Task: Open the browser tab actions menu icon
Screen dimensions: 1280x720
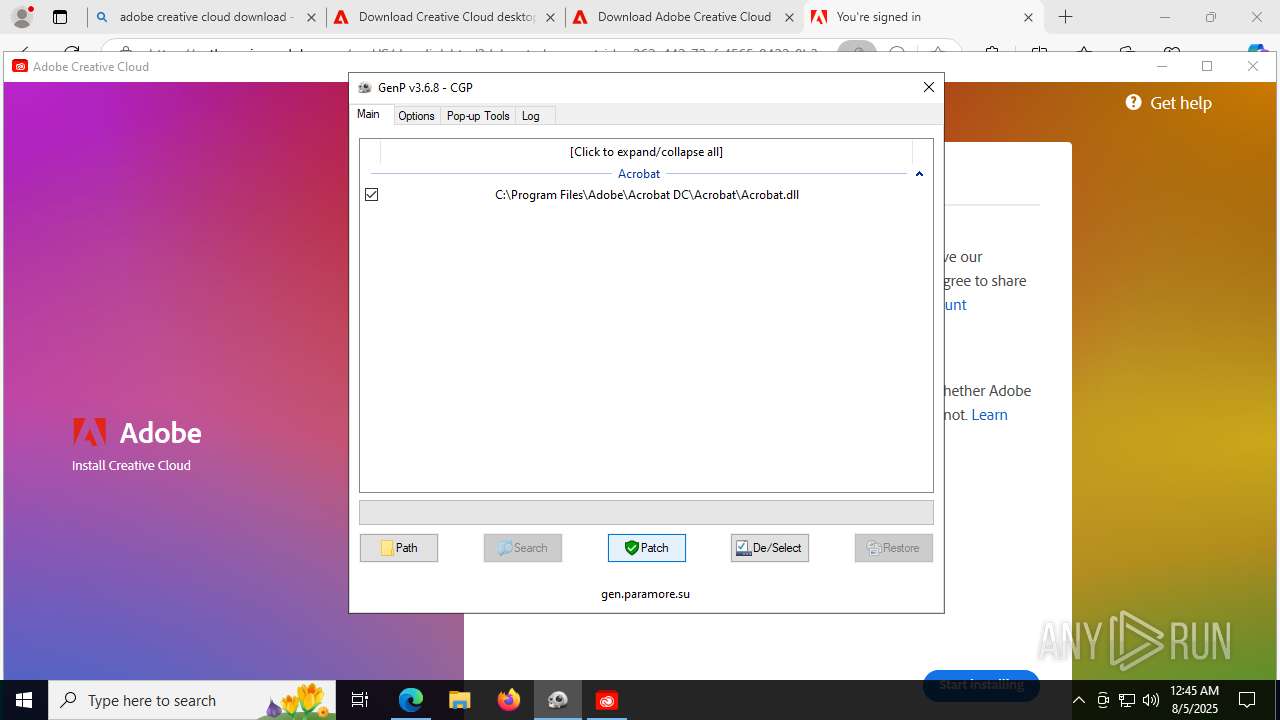Action: 60,17
